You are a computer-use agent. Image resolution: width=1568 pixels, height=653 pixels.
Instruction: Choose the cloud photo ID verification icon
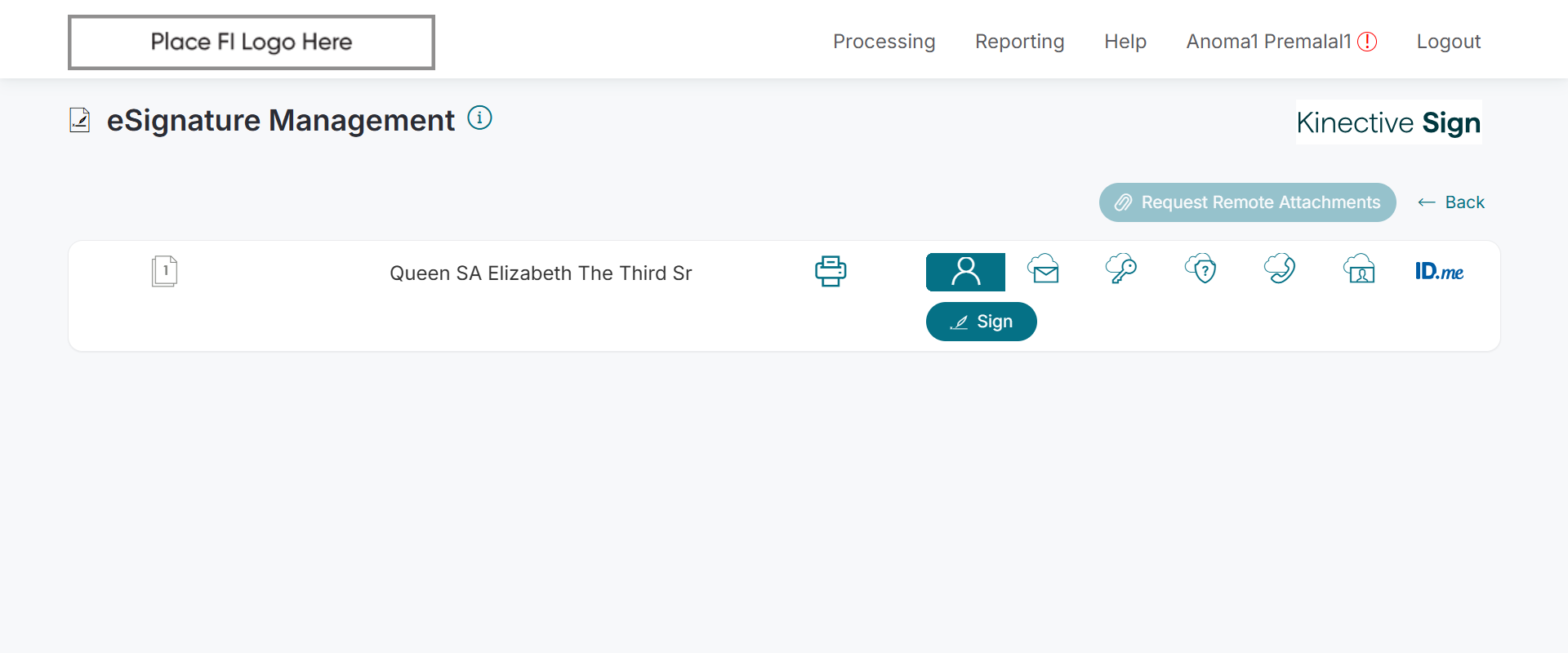click(x=1360, y=269)
